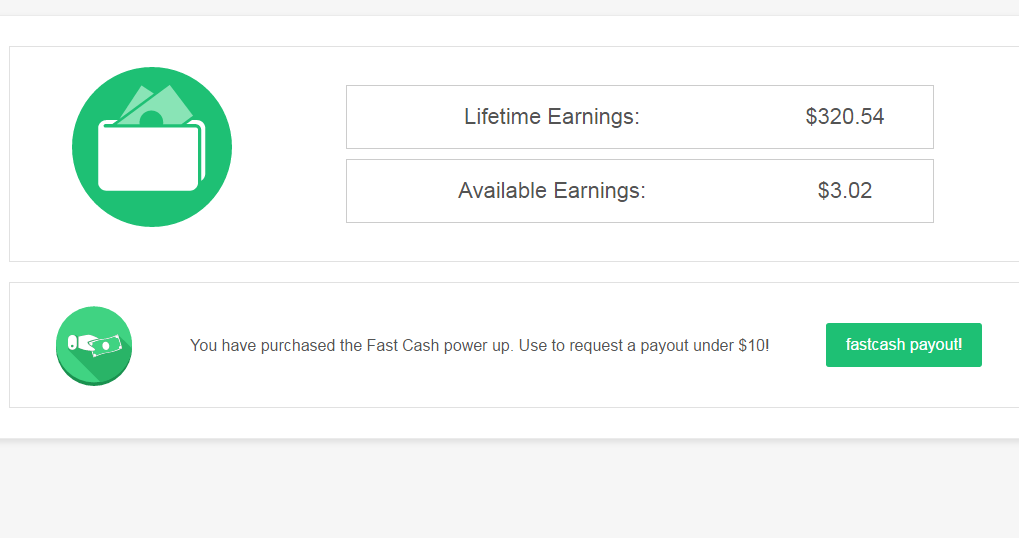Click the gray strip above earnings panel

[x=500, y=7]
